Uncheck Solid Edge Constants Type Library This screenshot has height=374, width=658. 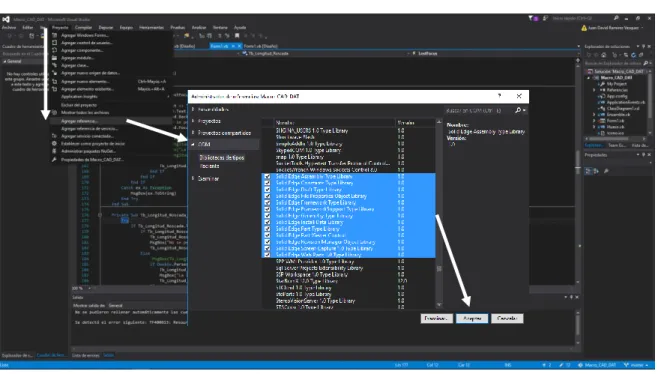(267, 183)
